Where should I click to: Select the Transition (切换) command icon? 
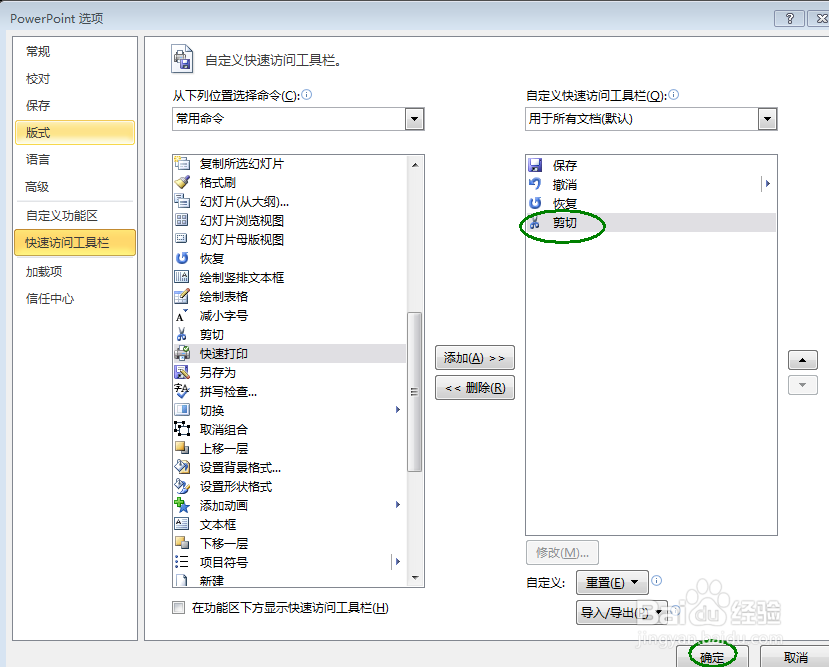coord(182,410)
